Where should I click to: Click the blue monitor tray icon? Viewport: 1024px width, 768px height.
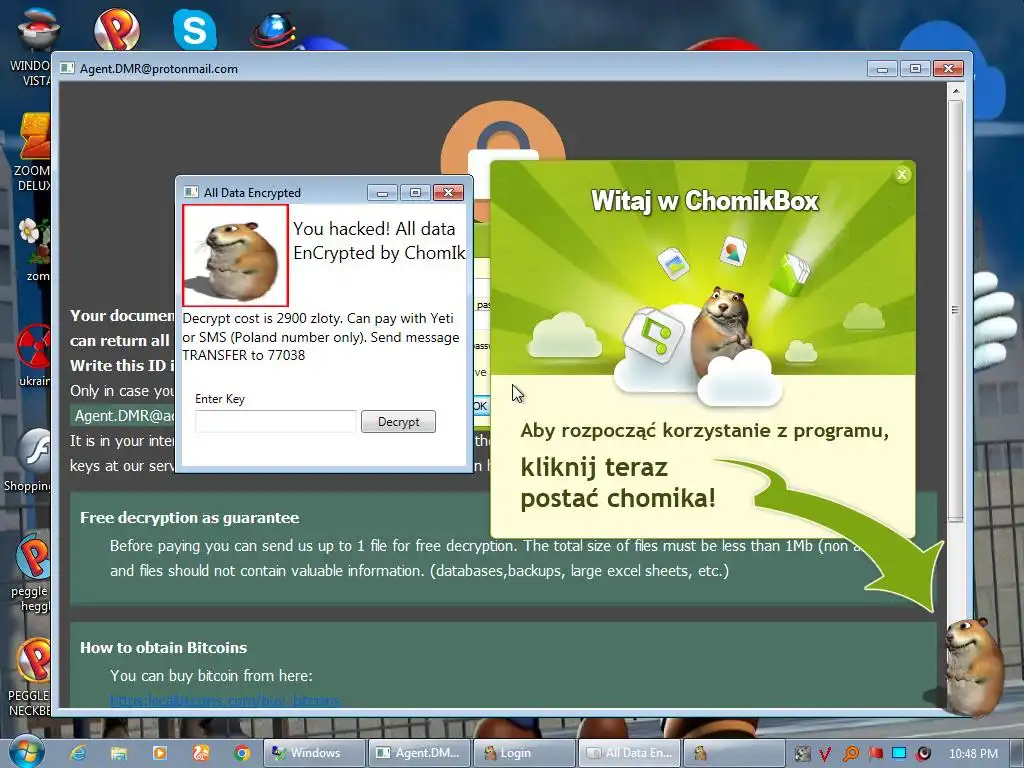coord(899,754)
